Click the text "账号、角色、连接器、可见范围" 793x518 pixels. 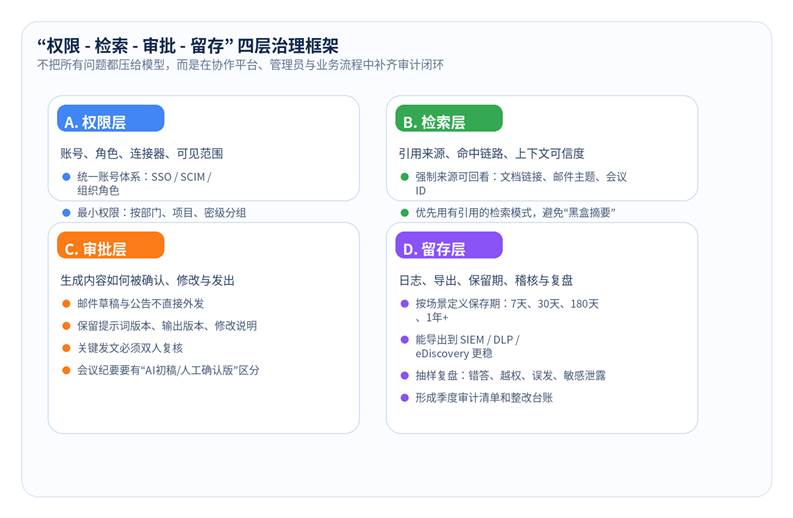point(141,153)
